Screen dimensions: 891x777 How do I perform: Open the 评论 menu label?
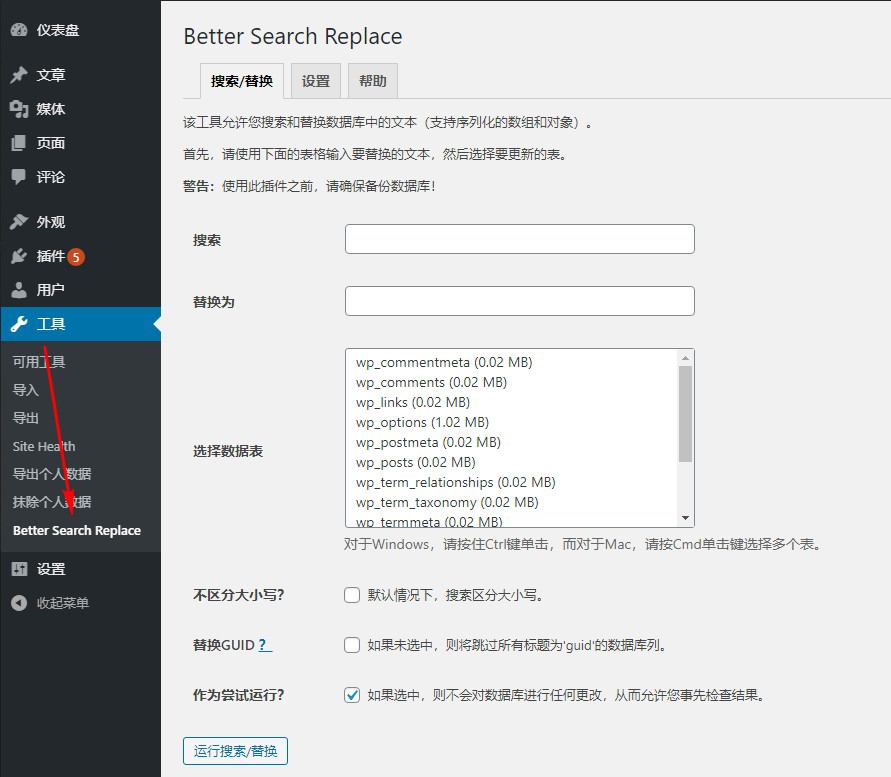[x=51, y=177]
